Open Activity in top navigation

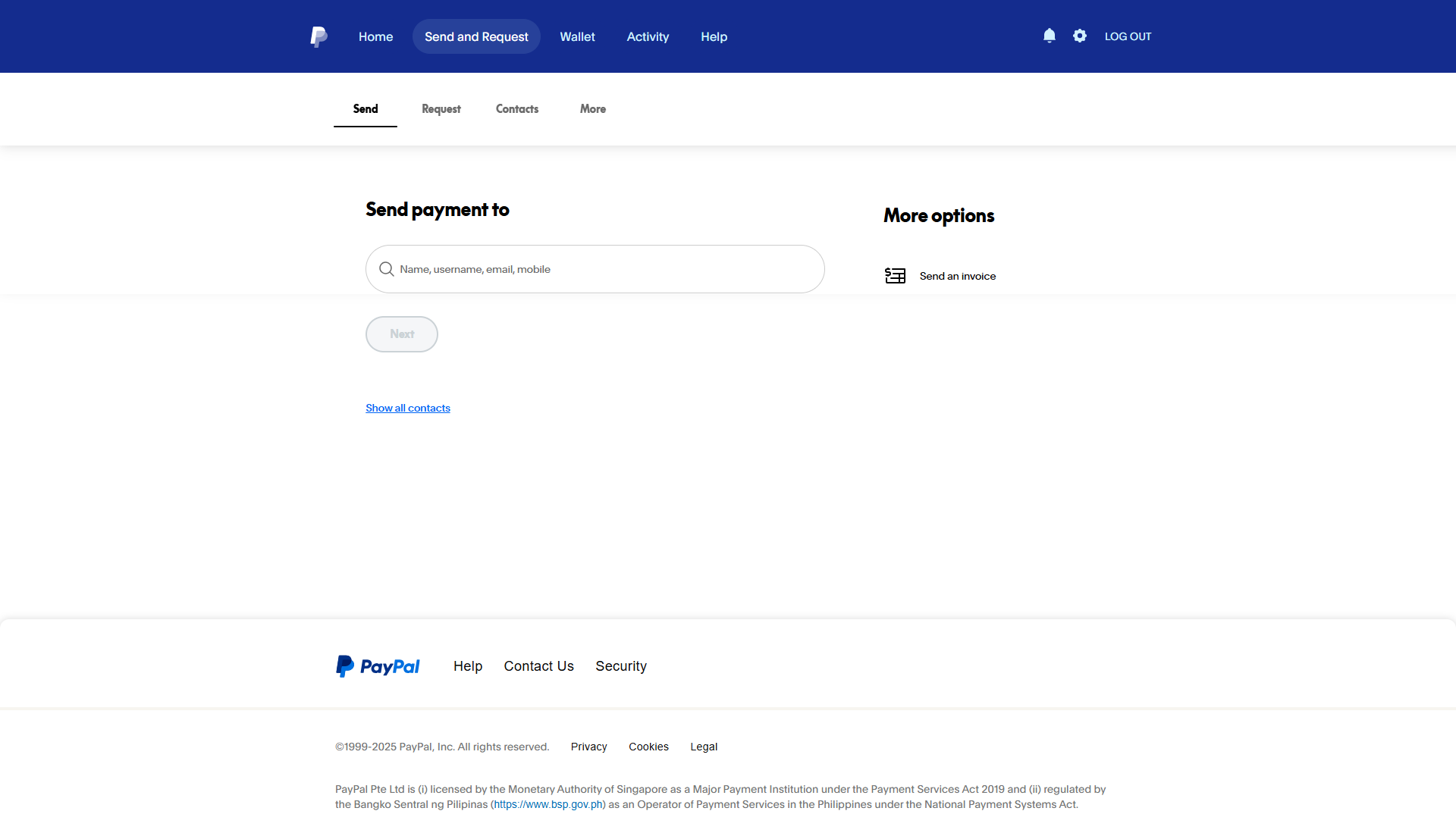coord(648,36)
